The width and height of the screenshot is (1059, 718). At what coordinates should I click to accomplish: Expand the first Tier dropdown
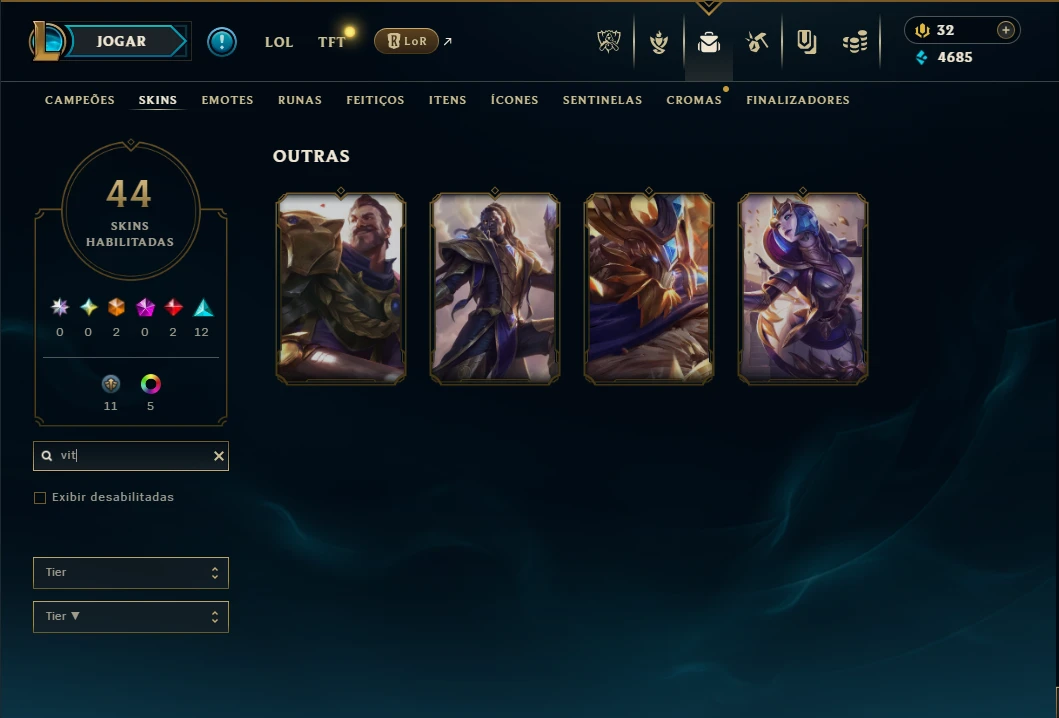(x=131, y=573)
